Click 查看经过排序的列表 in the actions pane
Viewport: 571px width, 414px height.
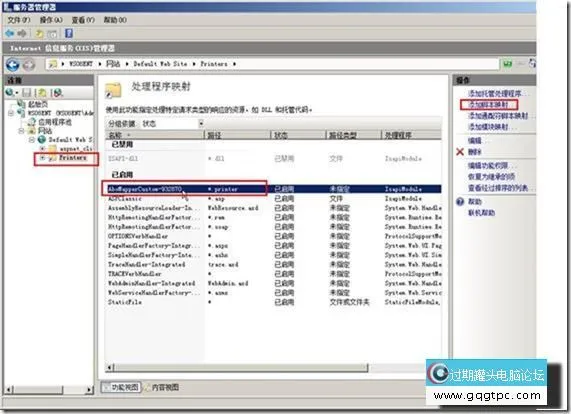(x=498, y=188)
